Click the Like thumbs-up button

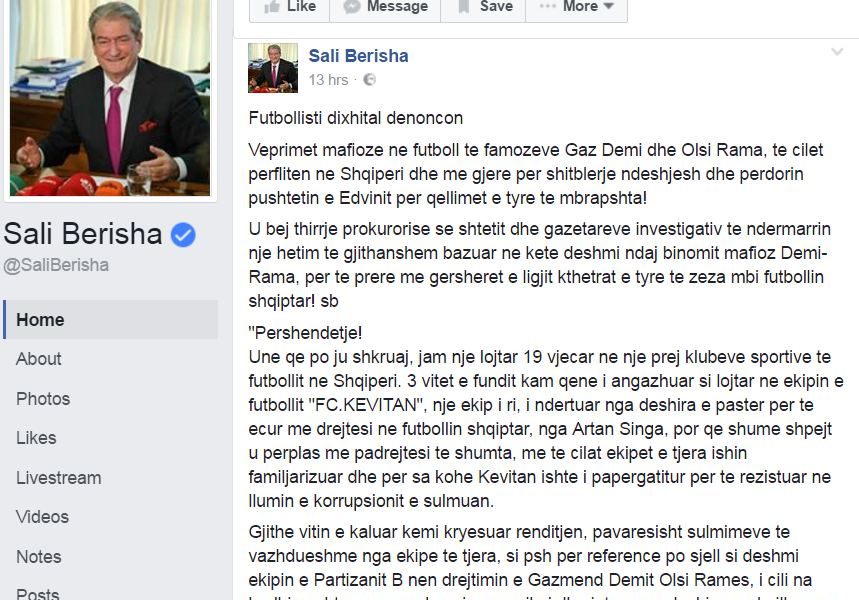pos(289,7)
